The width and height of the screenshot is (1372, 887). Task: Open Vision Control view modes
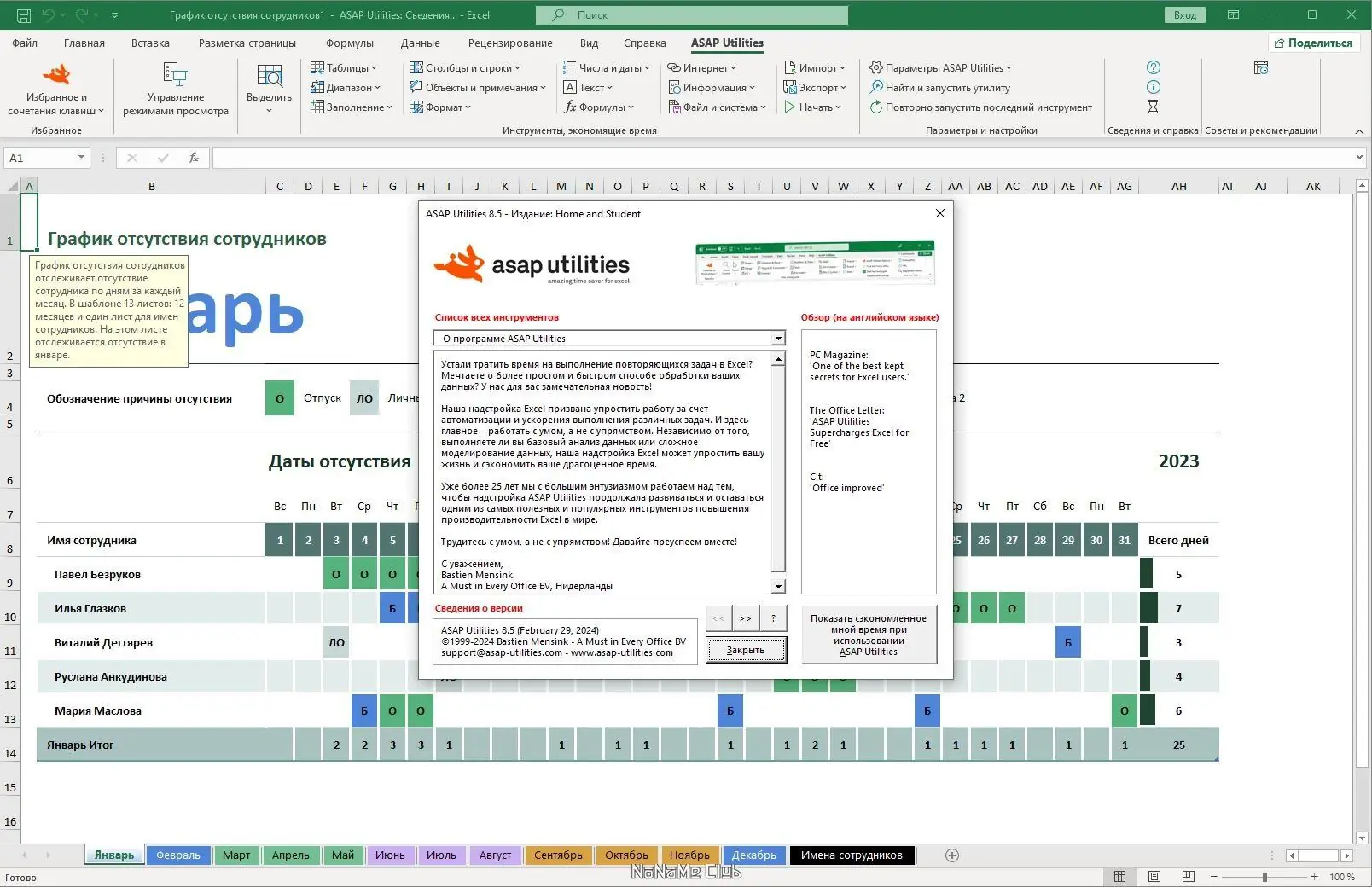175,90
